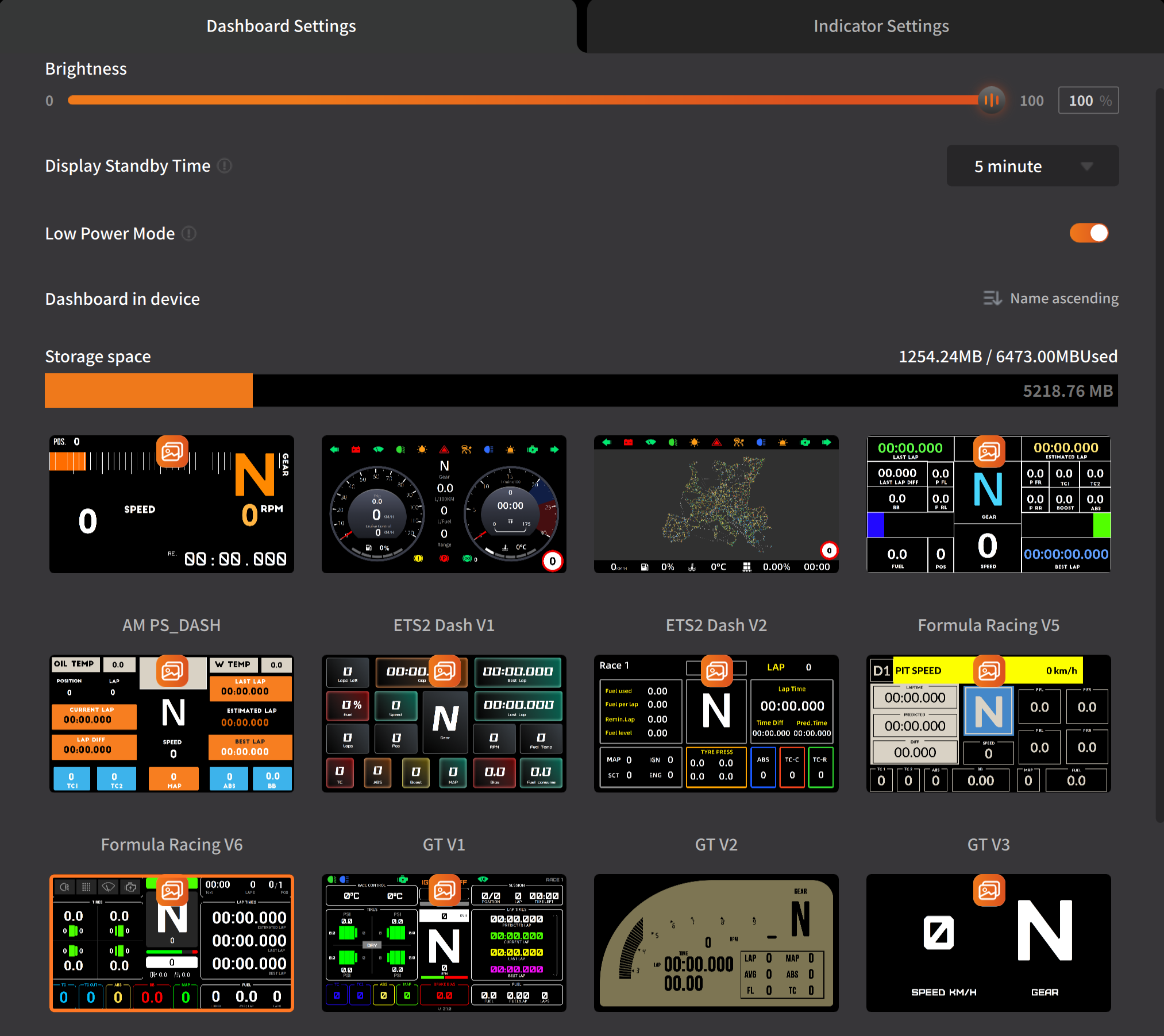Click image icon on GT V3 thumbnail
This screenshot has height=1036, width=1164.
tap(989, 671)
